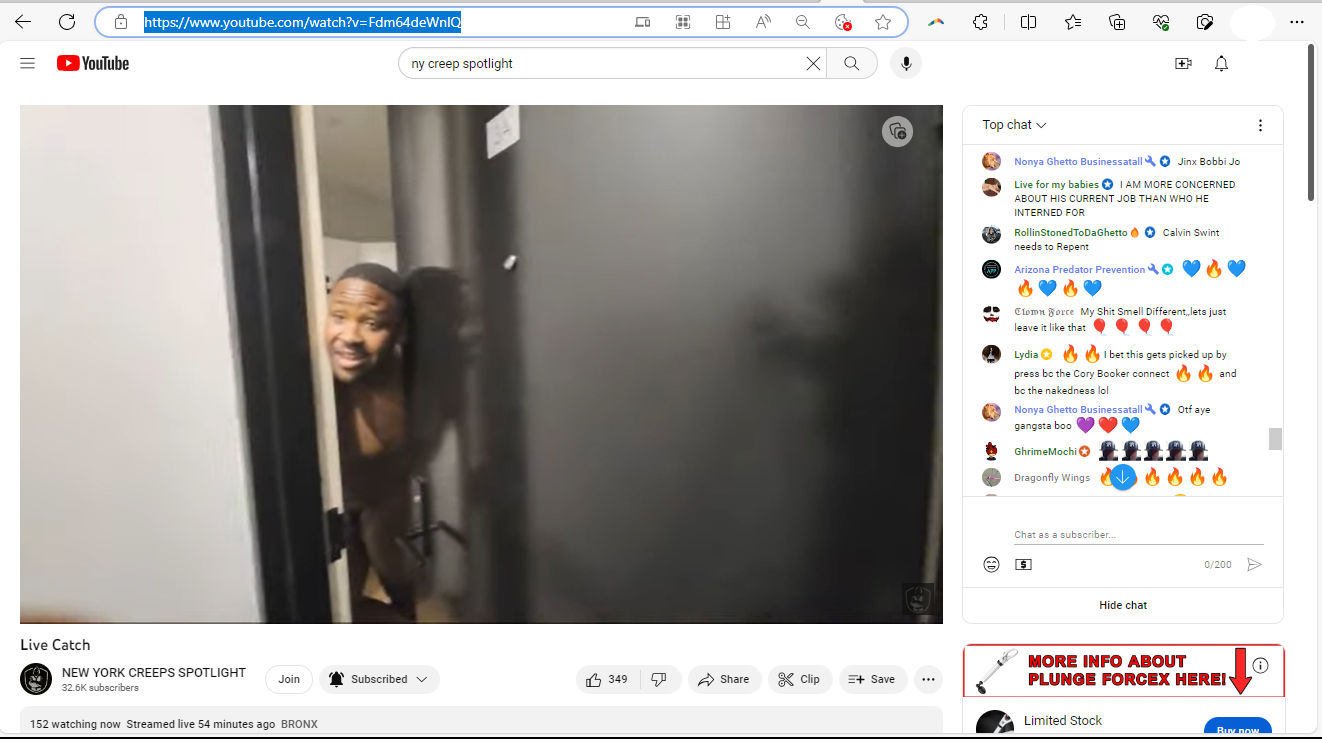Image resolution: width=1322 pixels, height=748 pixels.
Task: Open the YouTube hamburger guide menu
Action: pyautogui.click(x=28, y=63)
